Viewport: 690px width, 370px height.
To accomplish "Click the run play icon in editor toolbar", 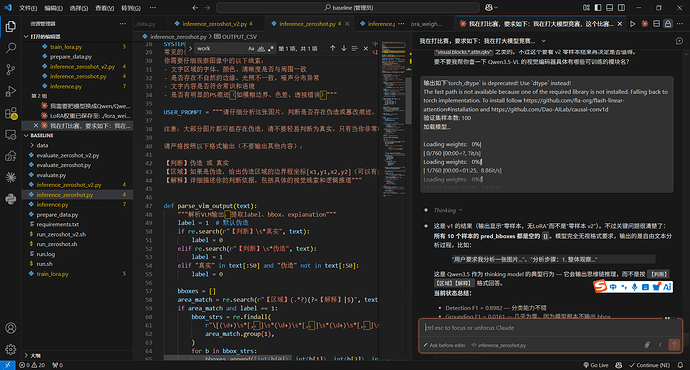I will click(x=633, y=24).
